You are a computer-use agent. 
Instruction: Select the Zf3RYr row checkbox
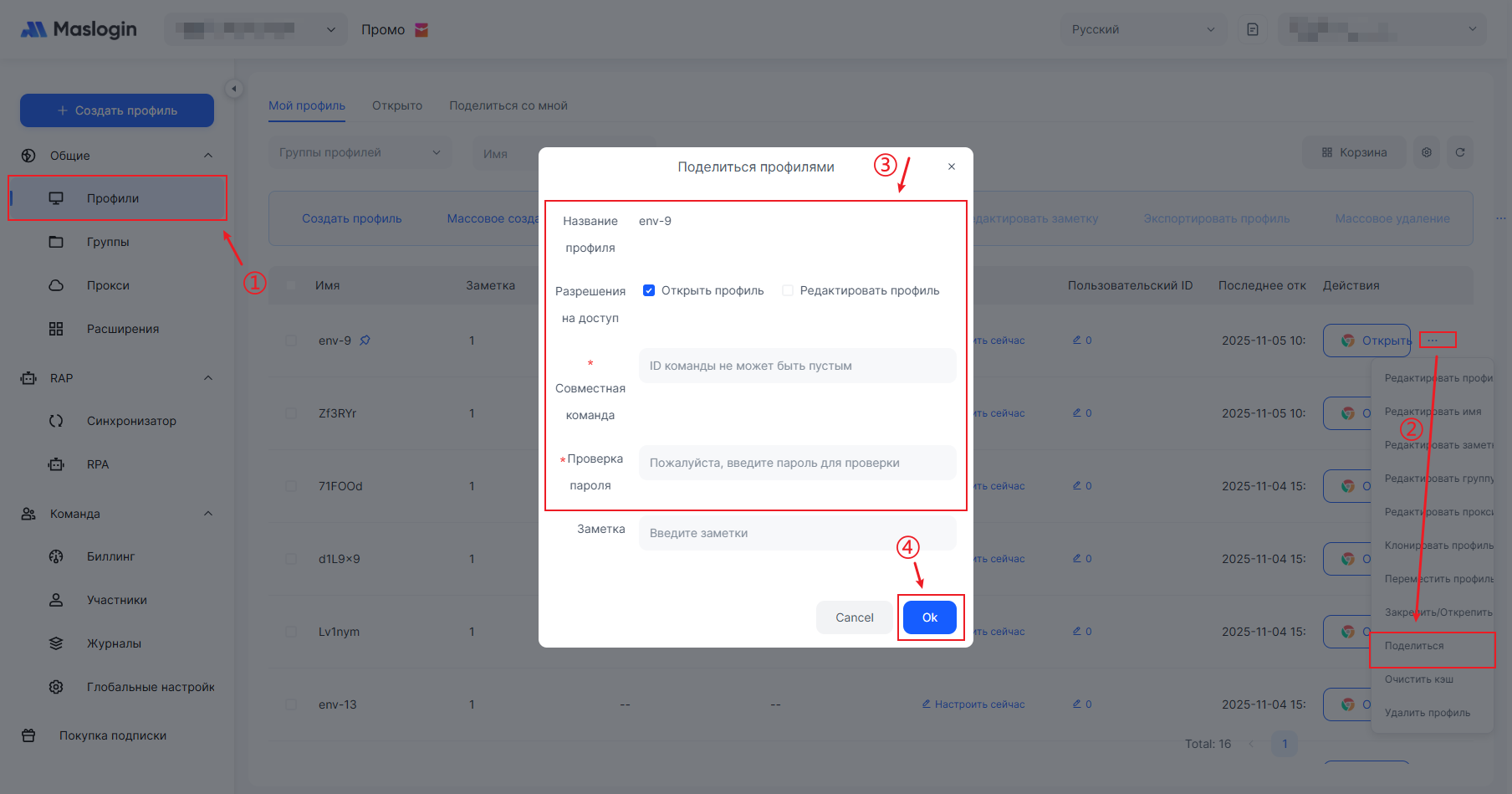coord(291,413)
